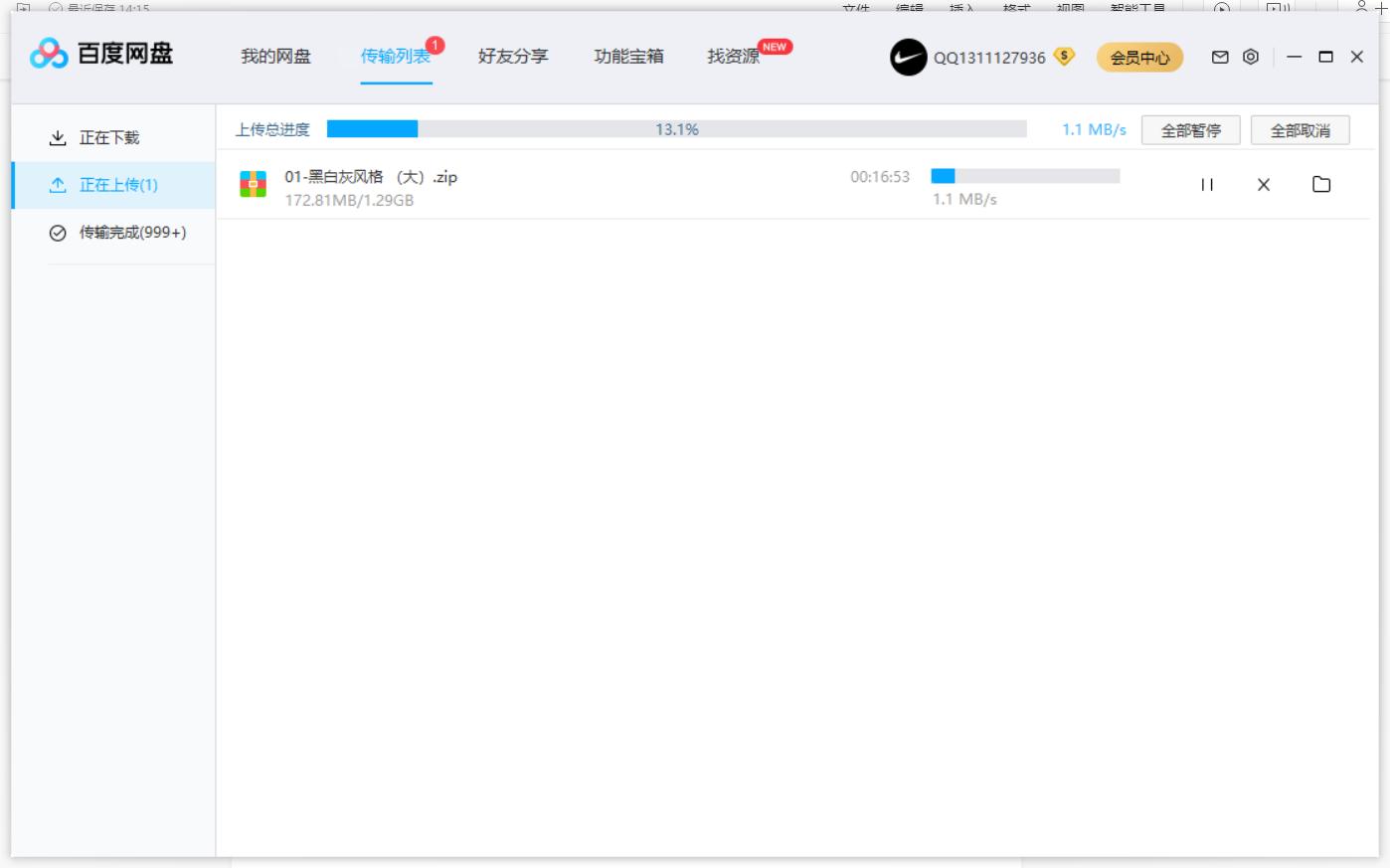Screen dimensions: 1390x868
Task: Open 会员中心 membership center
Action: point(1138,57)
